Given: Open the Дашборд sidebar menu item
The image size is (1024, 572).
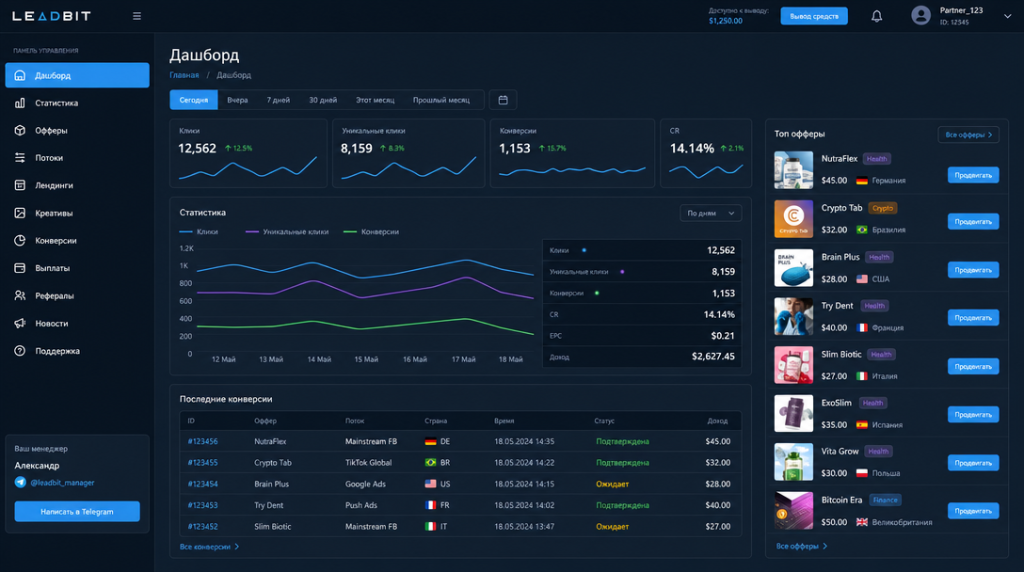Looking at the screenshot, I should coord(77,75).
